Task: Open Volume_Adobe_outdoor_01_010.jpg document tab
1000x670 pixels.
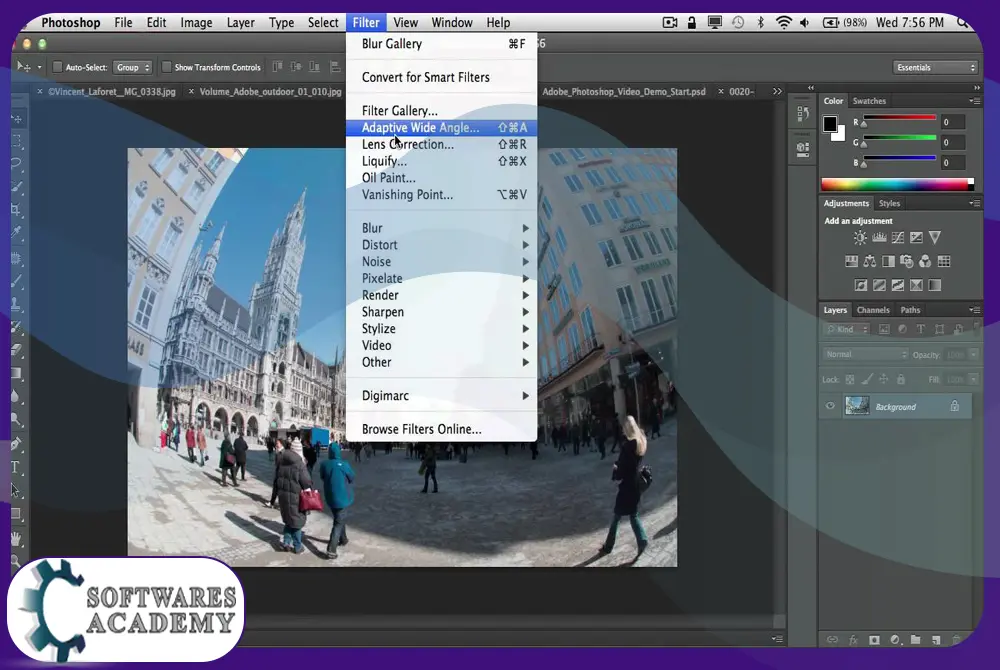Action: coord(265,92)
